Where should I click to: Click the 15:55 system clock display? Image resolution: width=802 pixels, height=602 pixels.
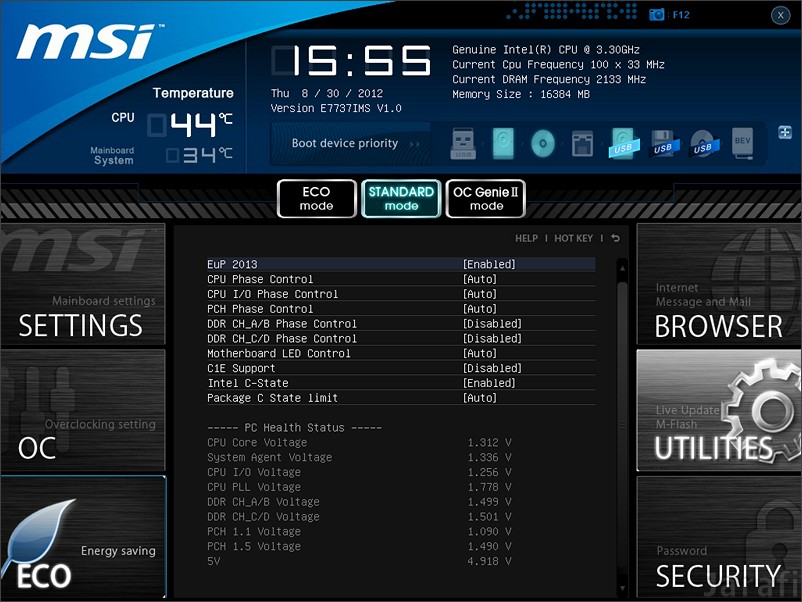coord(351,60)
